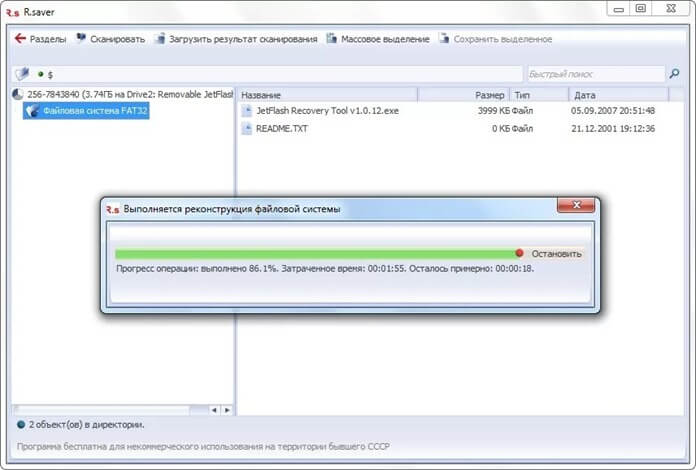Screen dimensions: 696x470
Task: Click tree scrollbar right arrow
Action: pos(227,410)
